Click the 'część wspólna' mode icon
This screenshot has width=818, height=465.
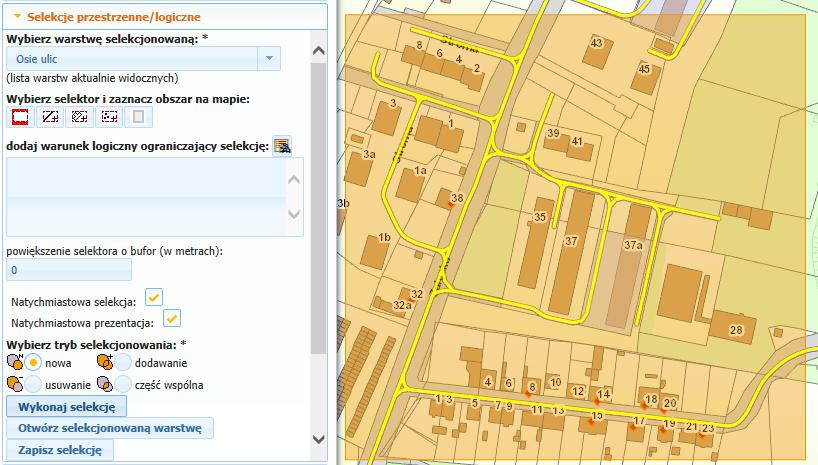click(105, 385)
